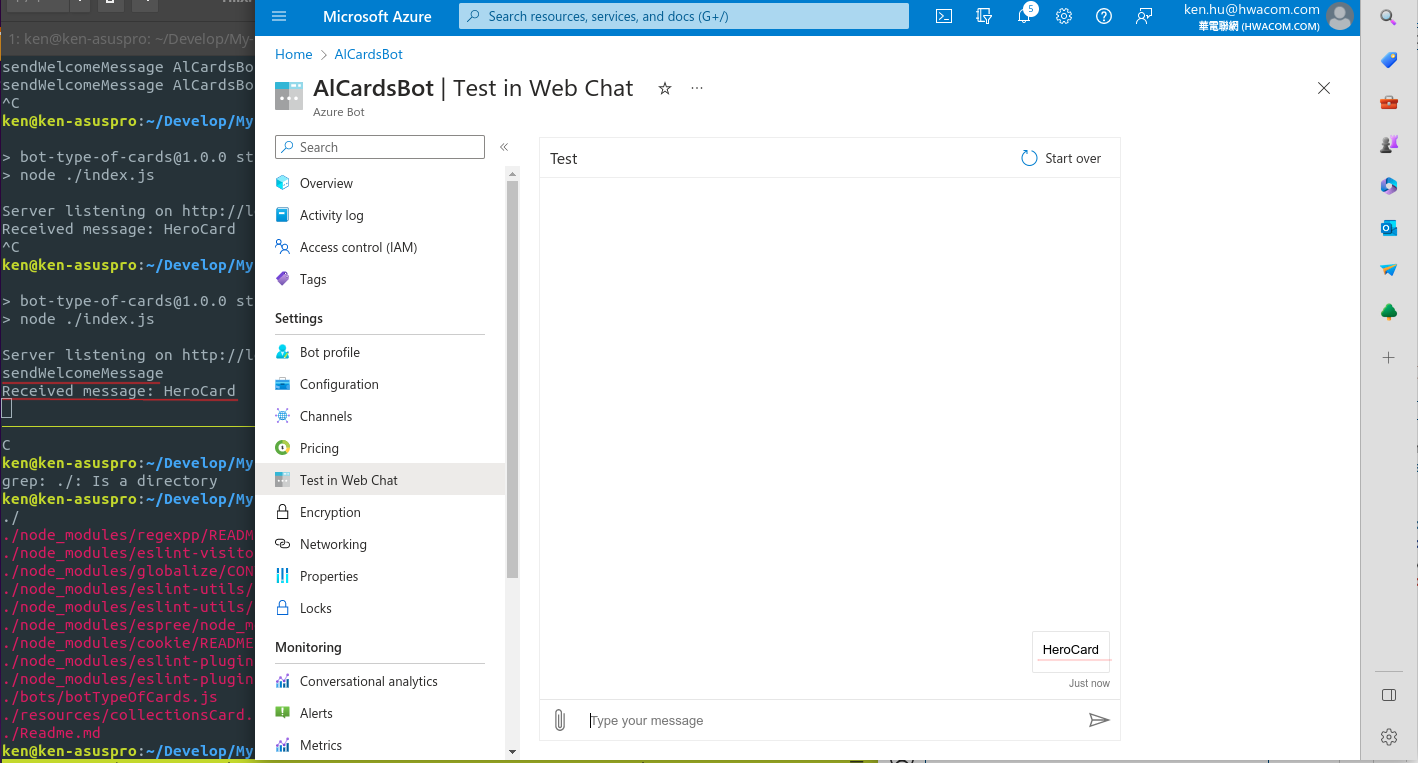Click the send message arrow
The image size is (1418, 763).
pyautogui.click(x=1100, y=719)
